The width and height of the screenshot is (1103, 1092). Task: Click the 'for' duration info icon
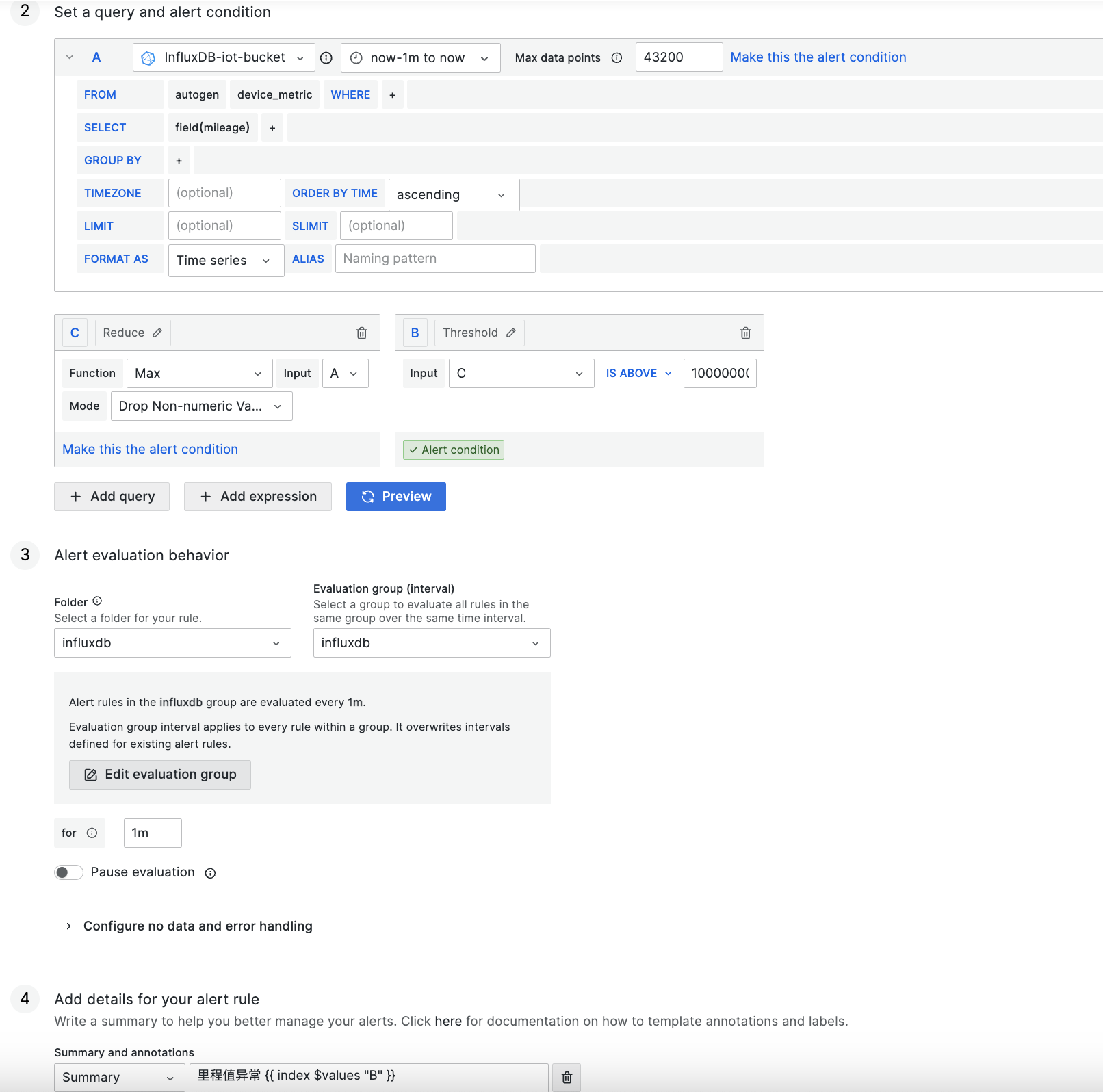[92, 833]
